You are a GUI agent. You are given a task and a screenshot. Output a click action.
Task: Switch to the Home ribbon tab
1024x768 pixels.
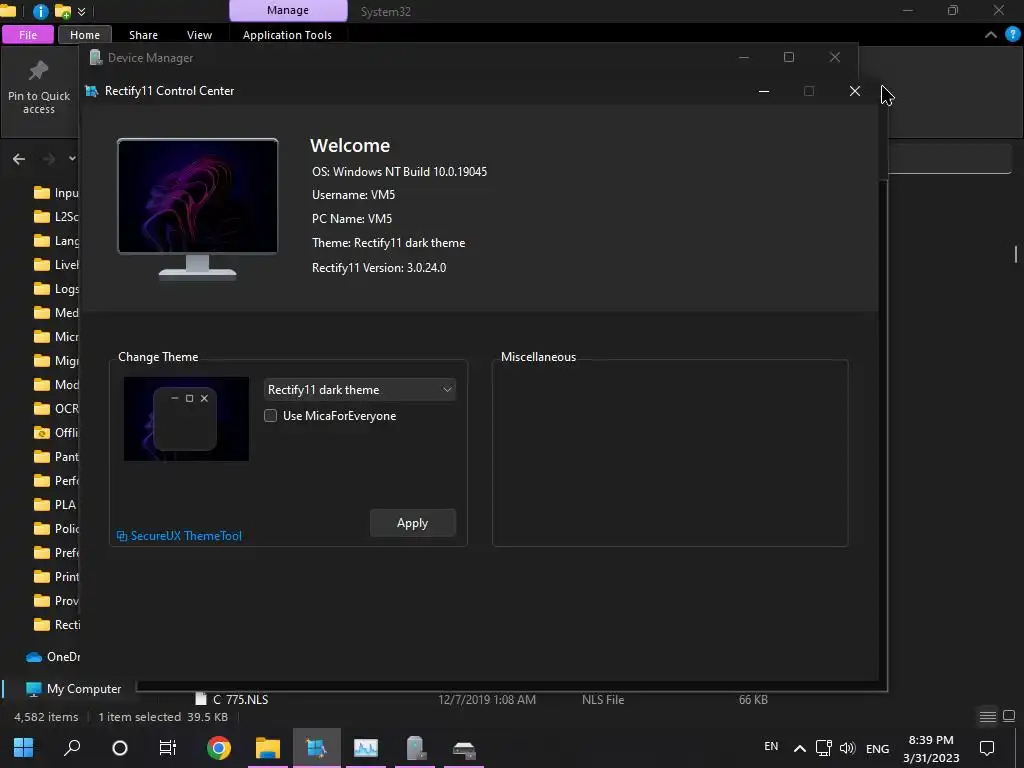point(85,35)
